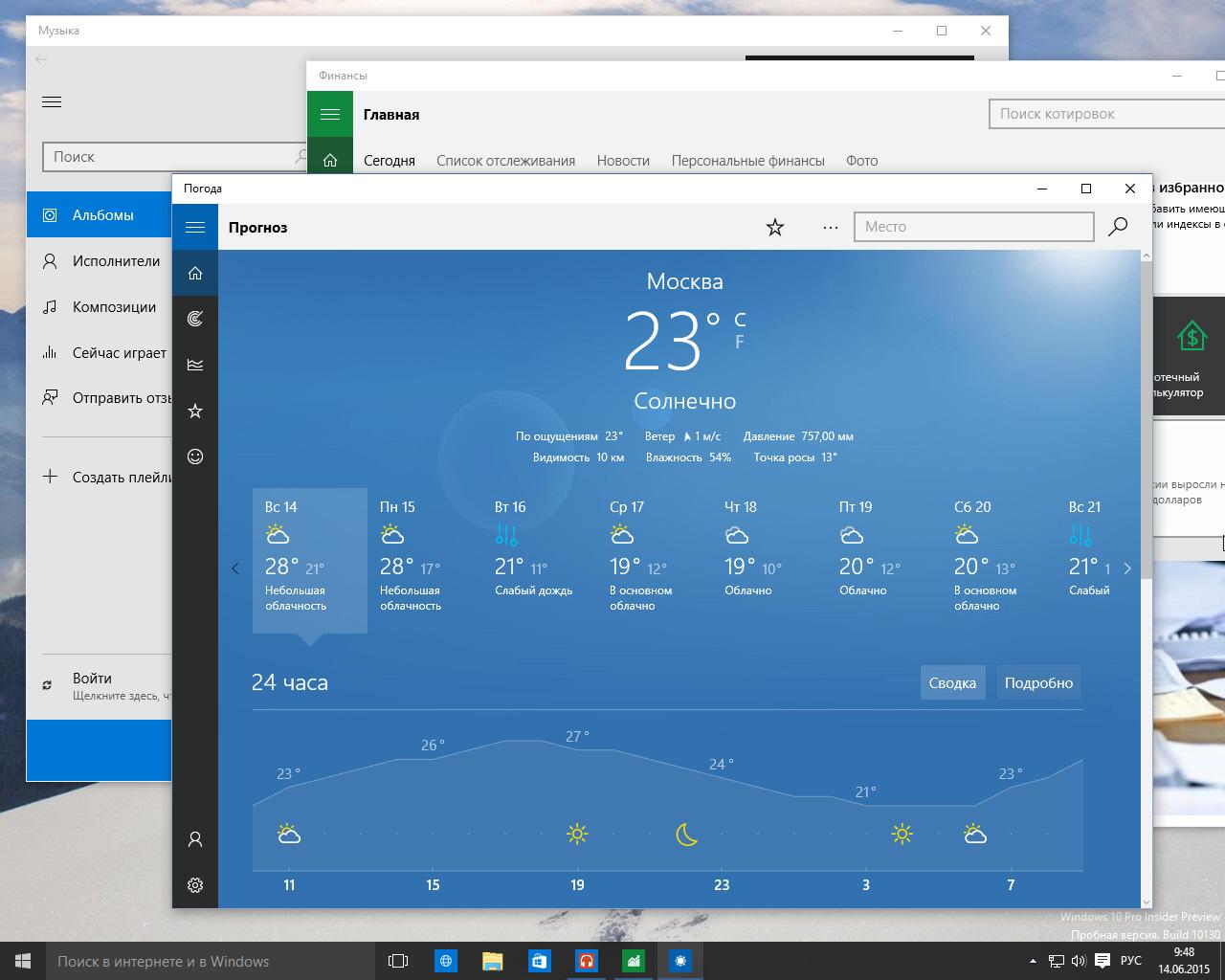Open Композиции in Music
The height and width of the screenshot is (980, 1225).
(x=100, y=307)
